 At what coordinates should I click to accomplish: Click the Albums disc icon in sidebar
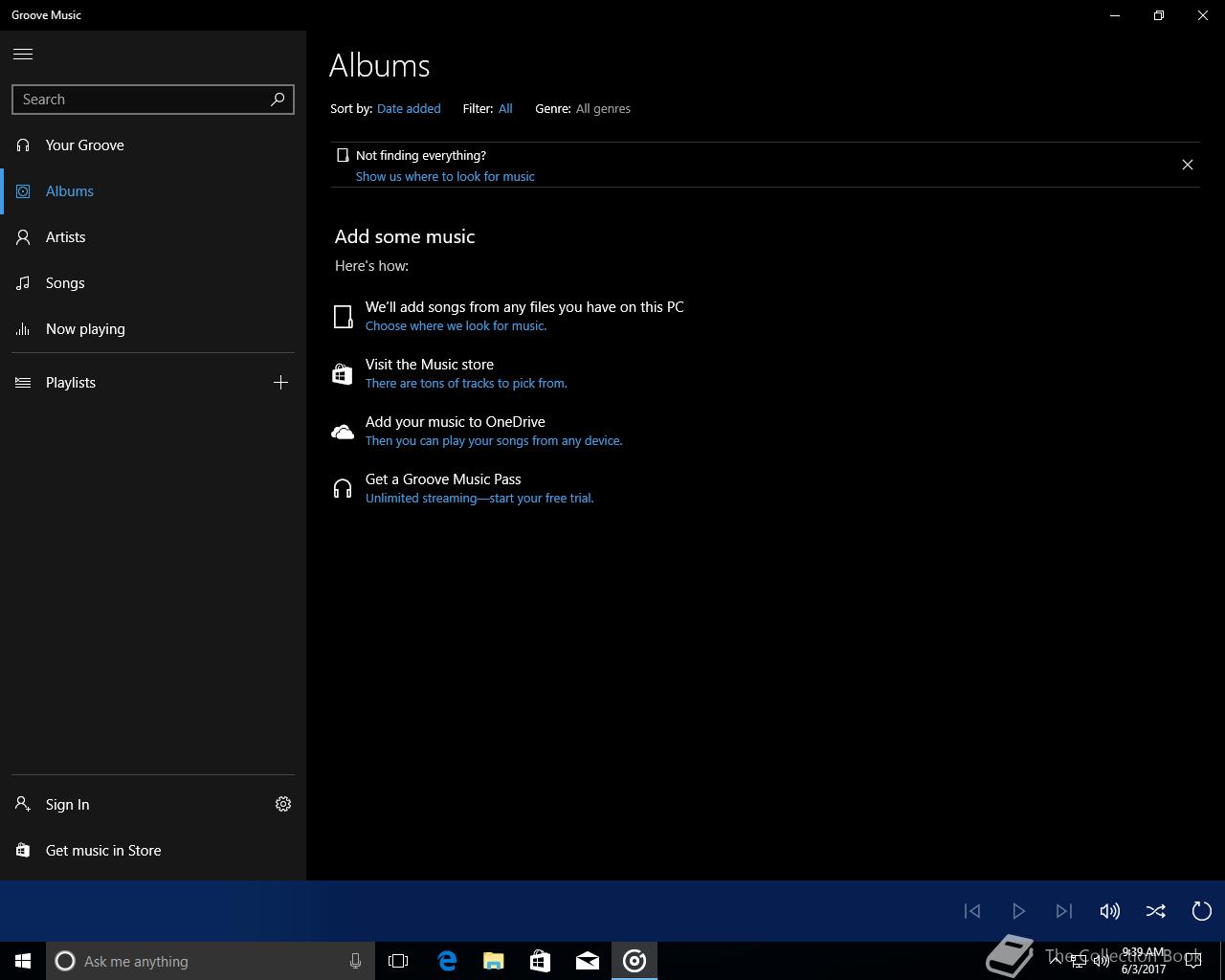(23, 191)
